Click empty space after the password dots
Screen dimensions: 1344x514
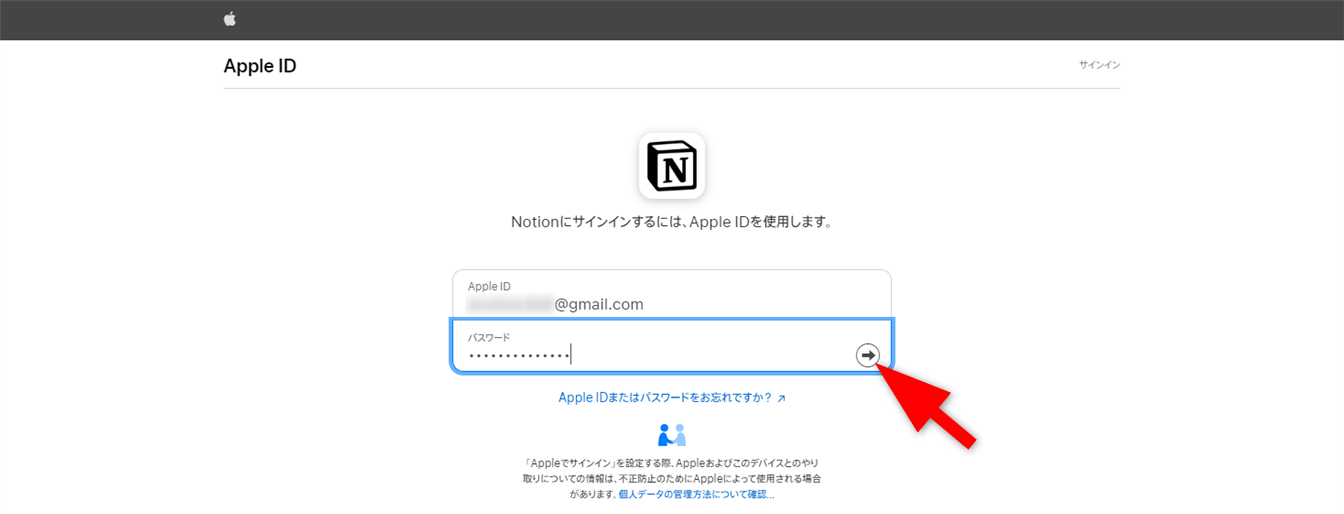tap(710, 356)
